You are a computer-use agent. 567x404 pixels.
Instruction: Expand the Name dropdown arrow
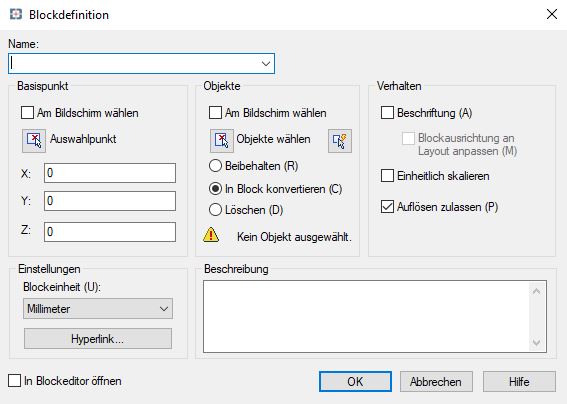tap(266, 64)
